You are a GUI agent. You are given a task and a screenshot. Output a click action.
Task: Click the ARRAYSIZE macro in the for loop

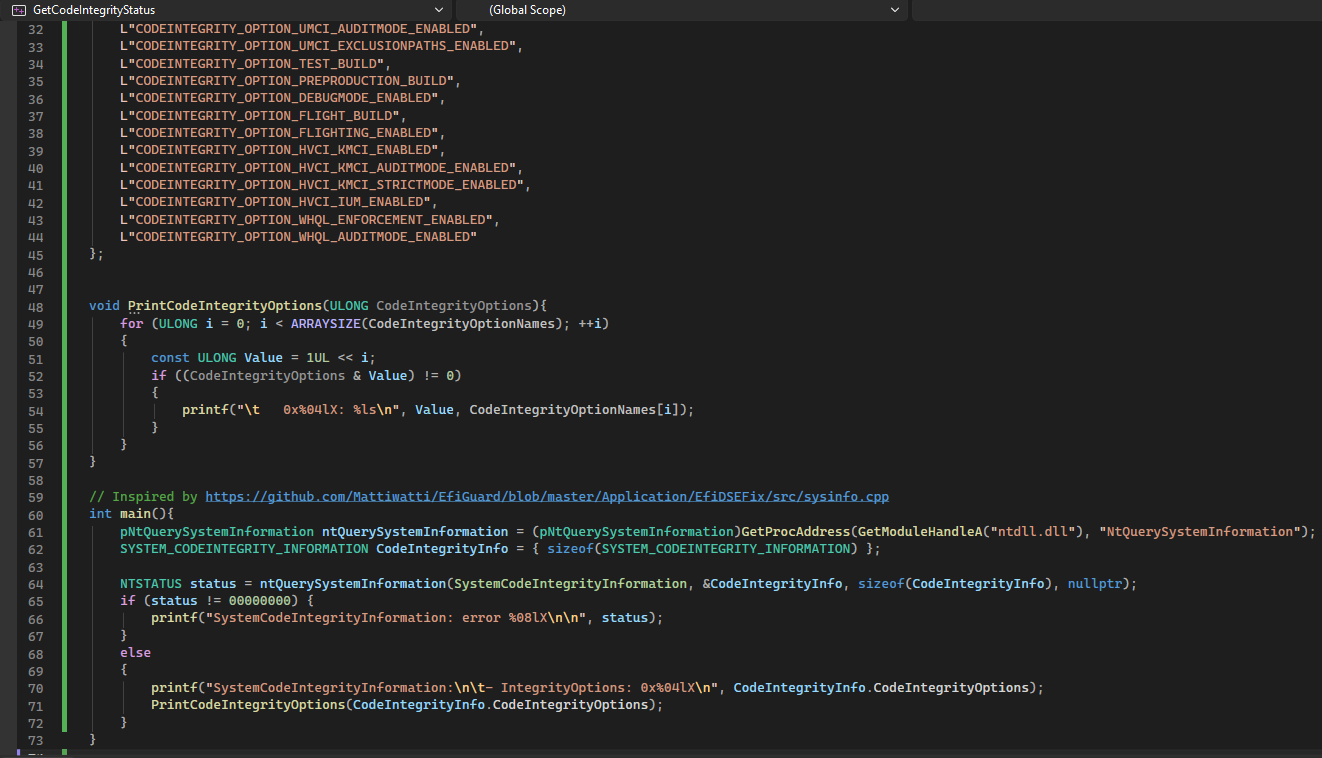point(326,324)
